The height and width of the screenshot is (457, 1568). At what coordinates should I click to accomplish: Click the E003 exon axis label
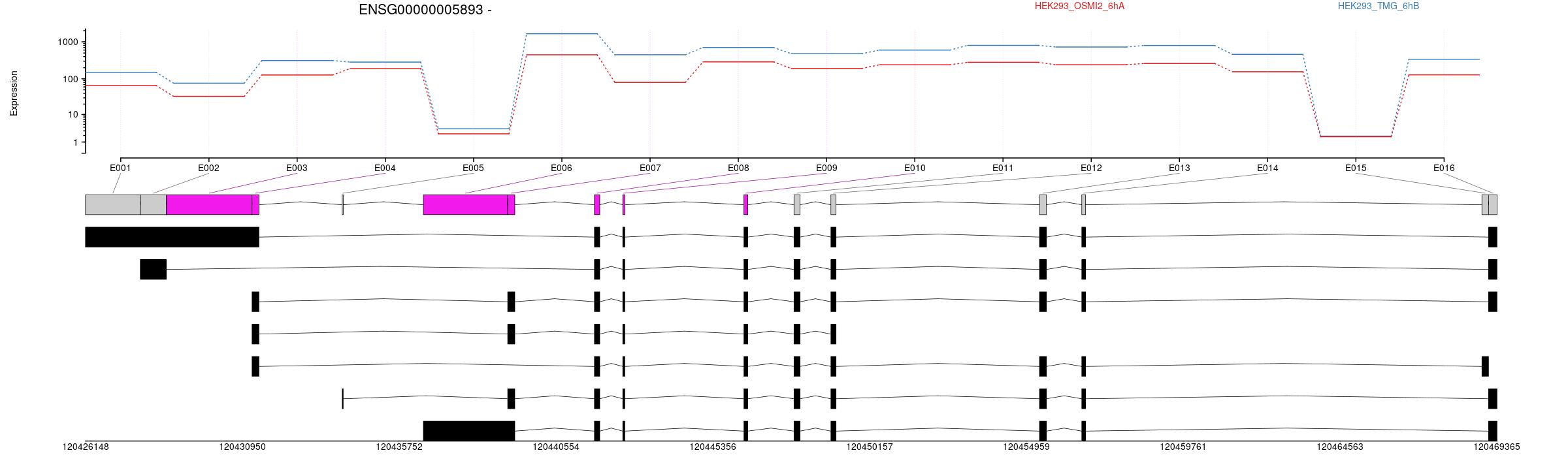pos(297,168)
